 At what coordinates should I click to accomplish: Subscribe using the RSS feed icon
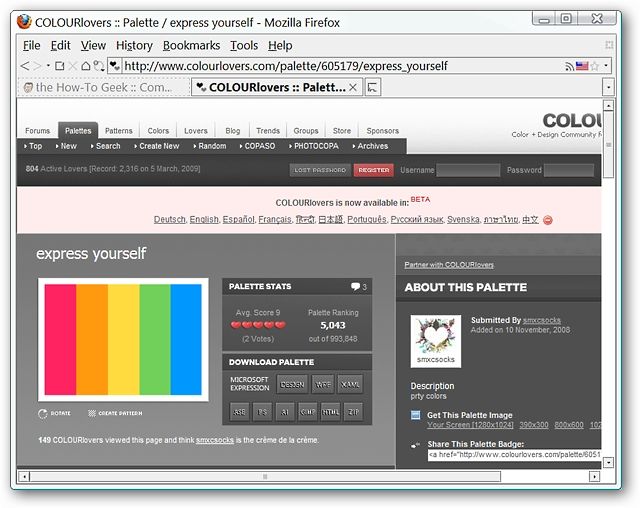point(569,66)
